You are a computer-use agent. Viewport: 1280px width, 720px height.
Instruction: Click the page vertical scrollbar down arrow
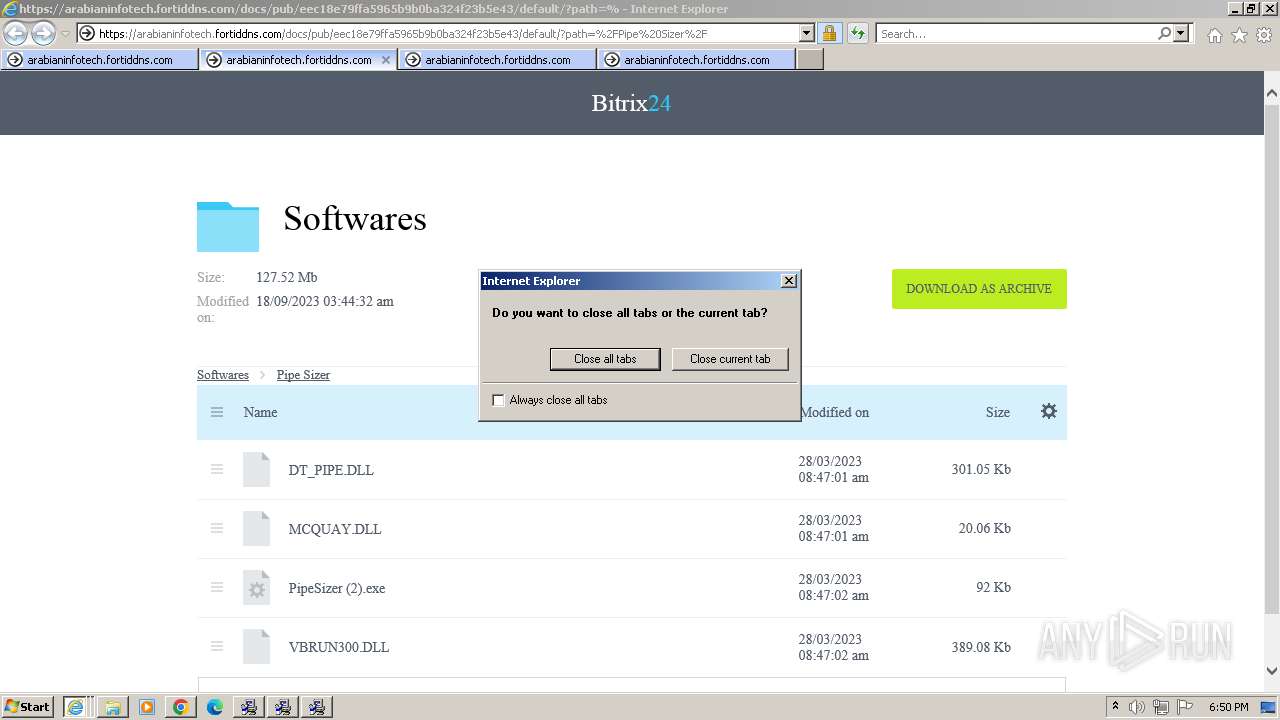coord(1271,672)
